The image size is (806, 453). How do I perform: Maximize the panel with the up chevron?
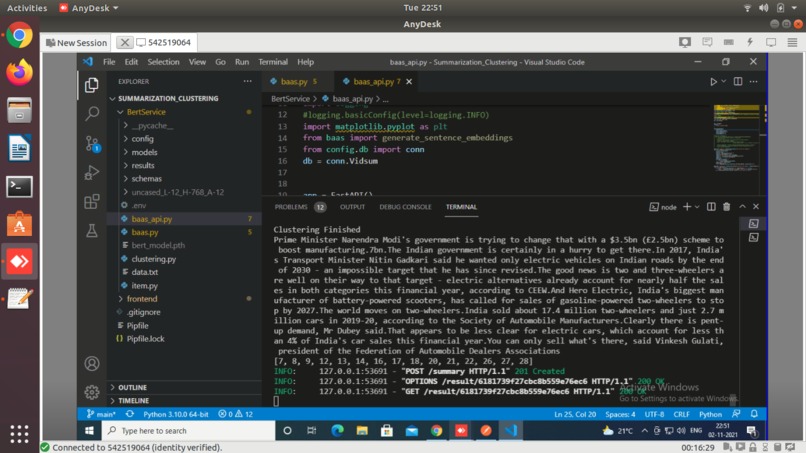[742, 207]
